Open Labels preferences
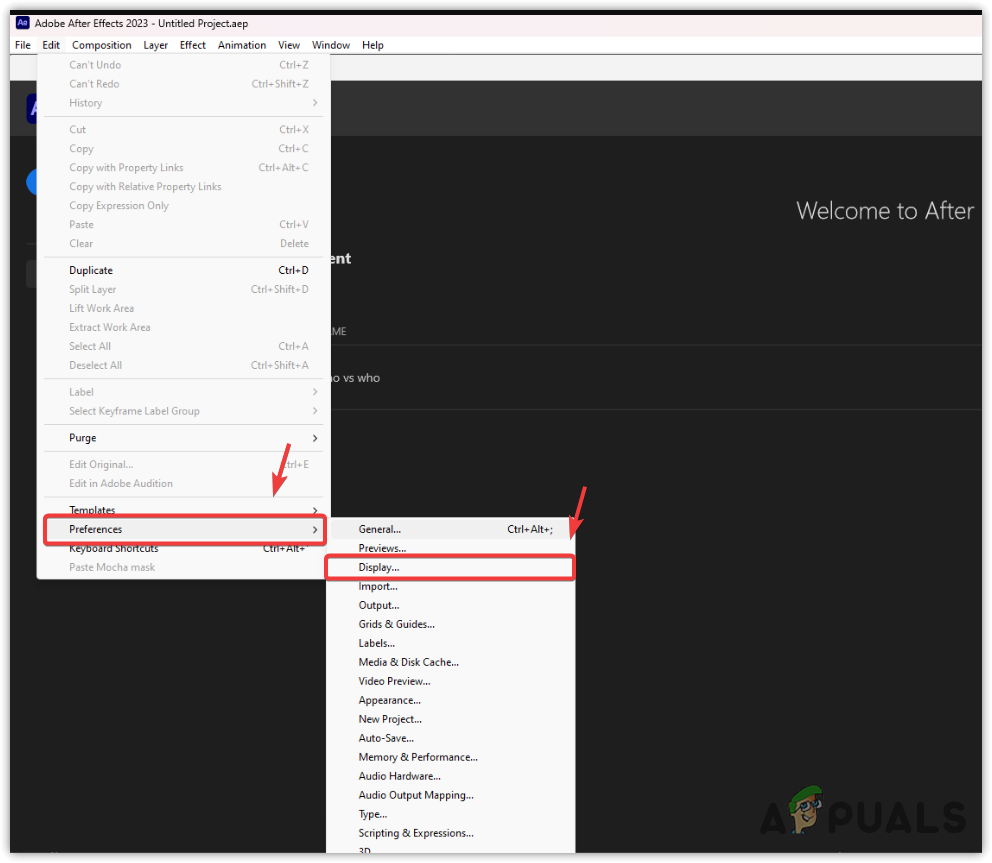Screen dimensions: 992x863 tap(450, 643)
